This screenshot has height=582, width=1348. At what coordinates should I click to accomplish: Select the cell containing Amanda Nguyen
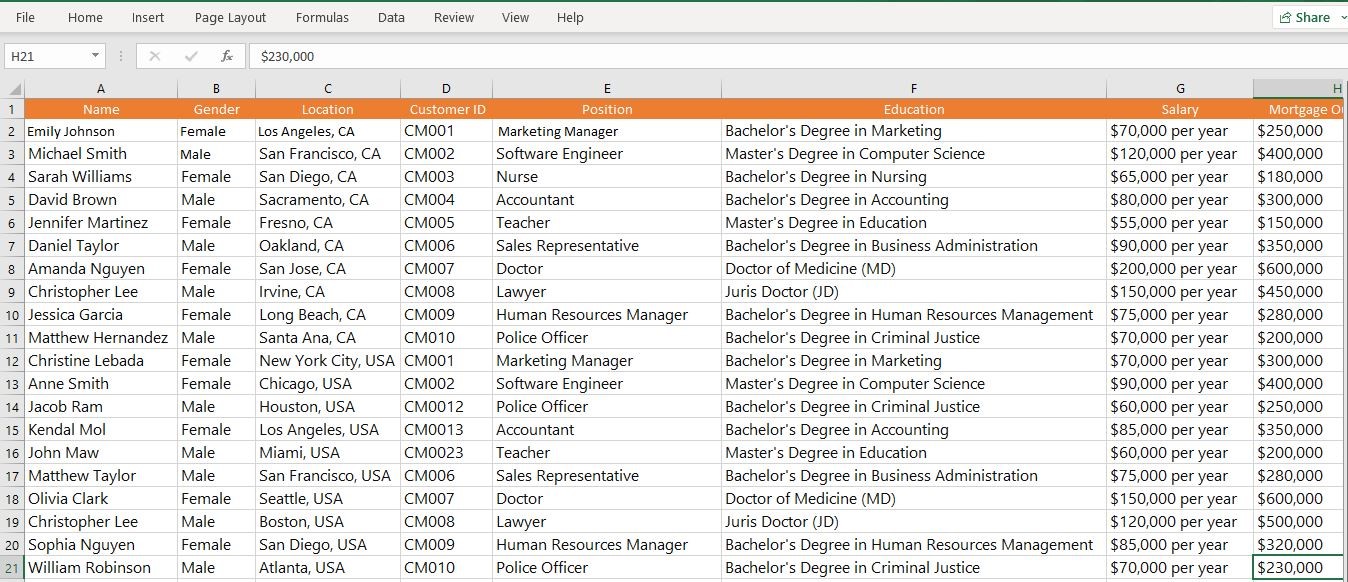click(x=100, y=269)
